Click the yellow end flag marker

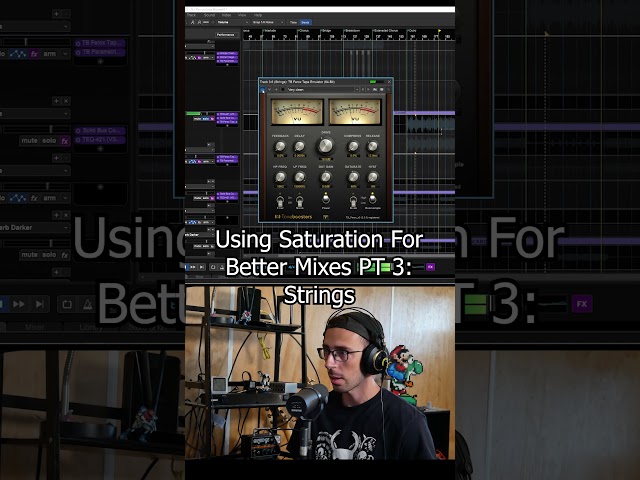(x=440, y=31)
